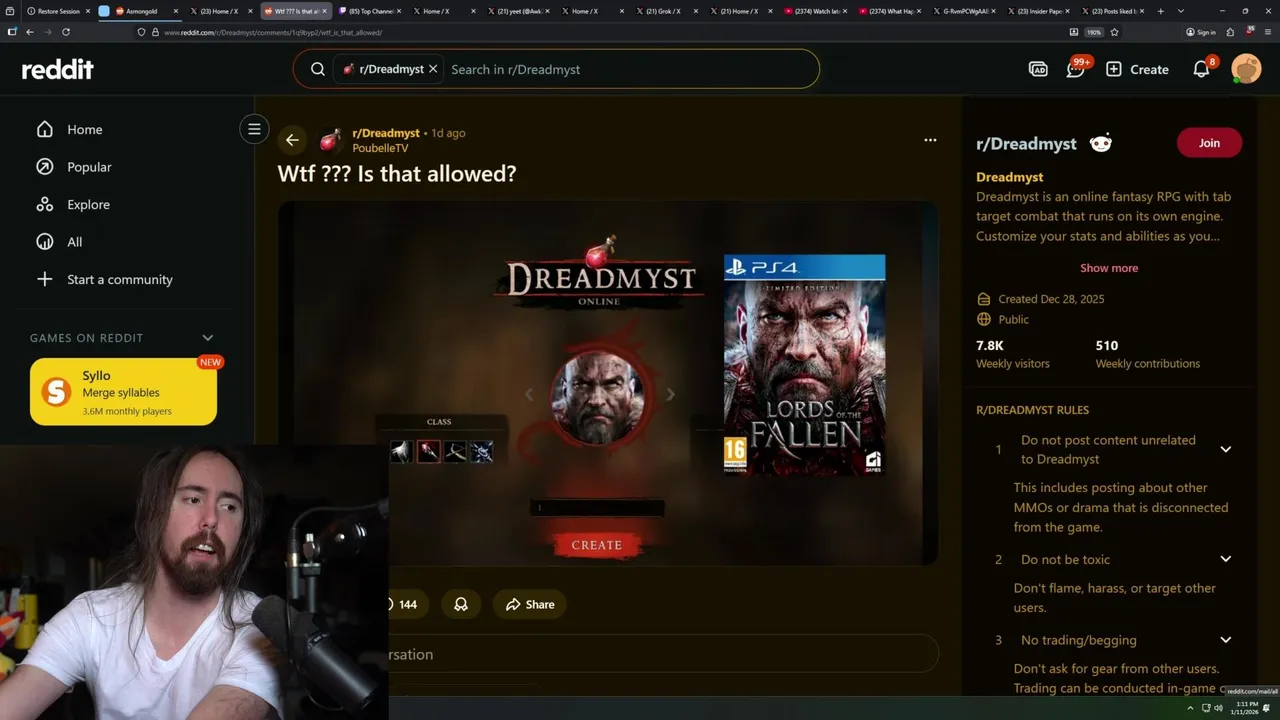Open the volume control in taskbar
The image size is (1280, 720).
click(1218, 708)
